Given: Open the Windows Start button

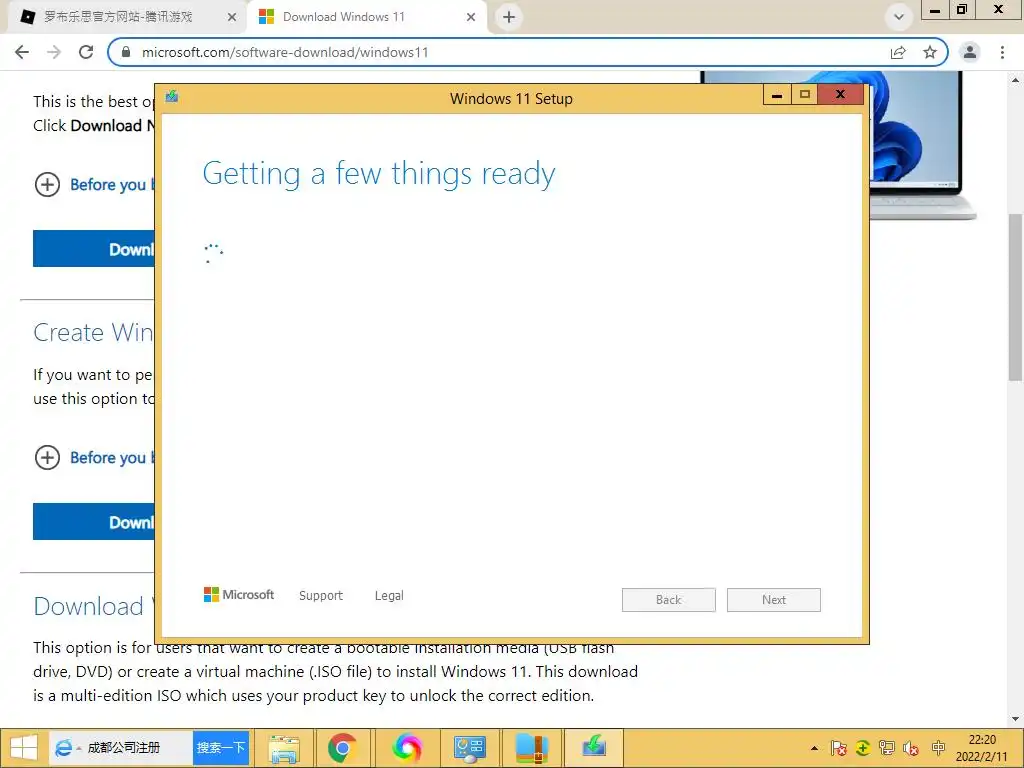Looking at the screenshot, I should coord(24,748).
